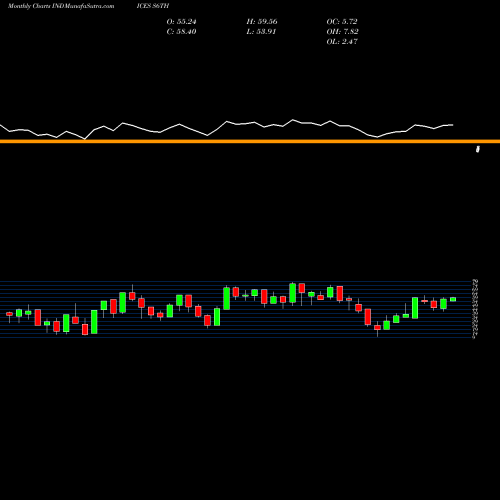
Task: Click the most recent candlestick on the chart
Action: pyautogui.click(x=453, y=299)
